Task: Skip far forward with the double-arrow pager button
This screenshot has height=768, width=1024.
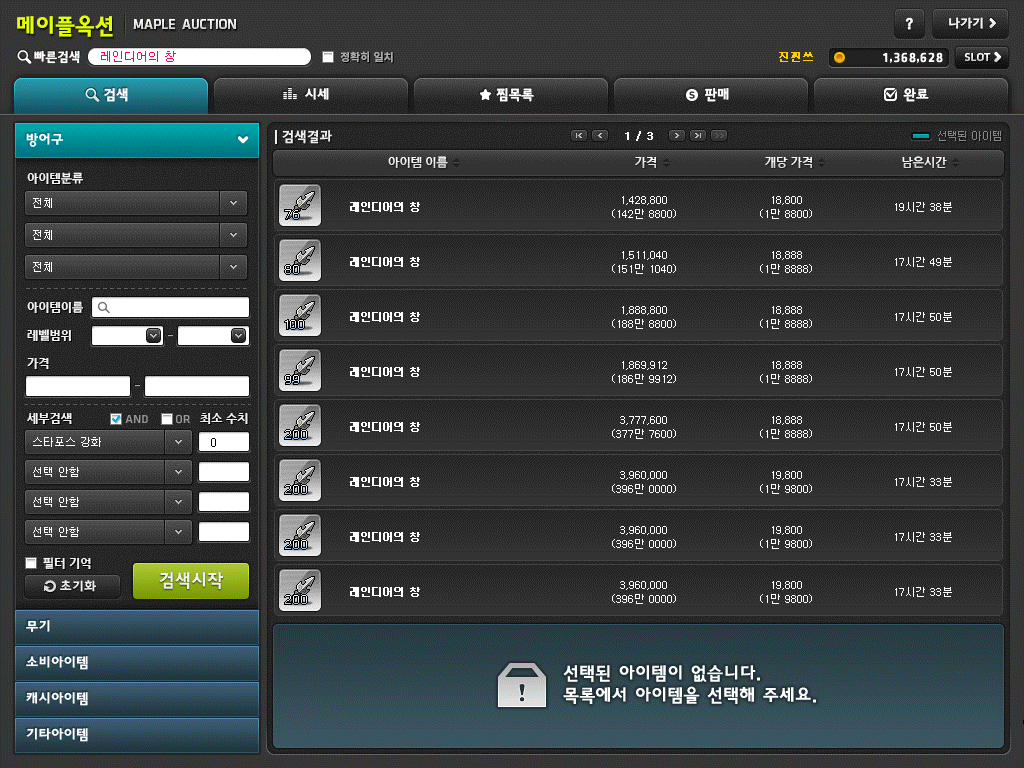Action: 719,136
